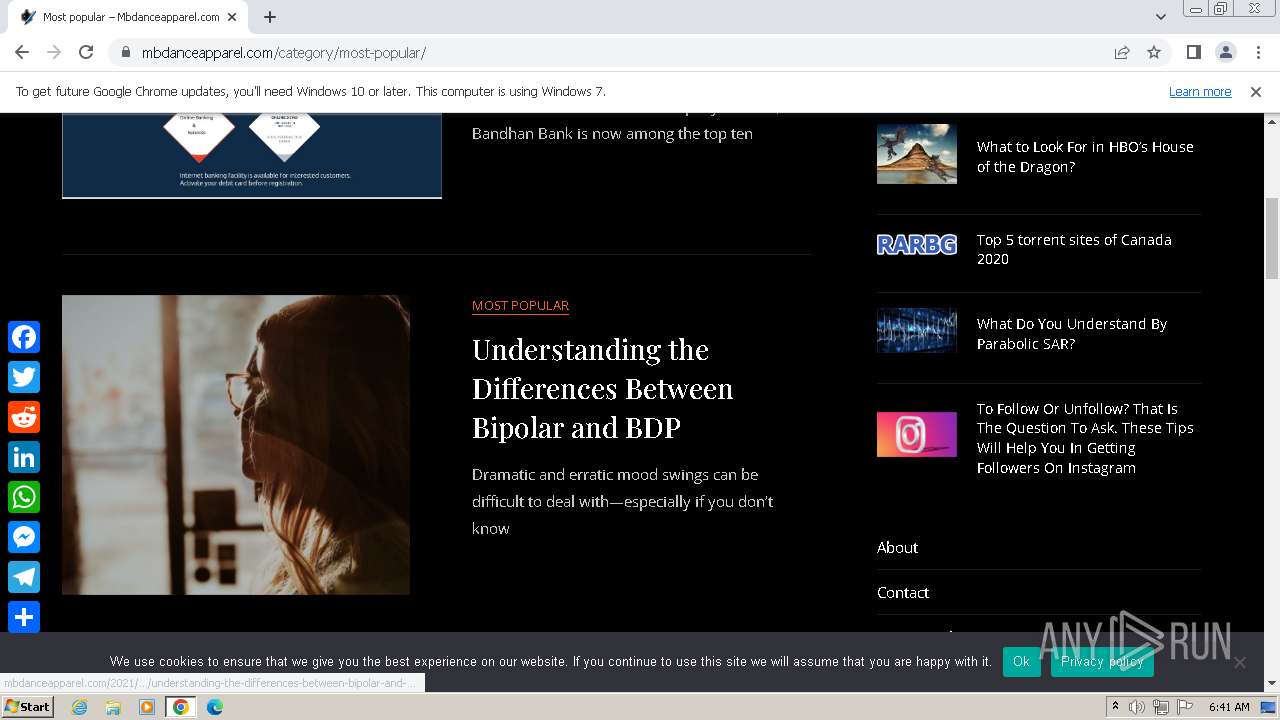Close the cookie consent banner
This screenshot has height=720, width=1280.
[x=1240, y=662]
